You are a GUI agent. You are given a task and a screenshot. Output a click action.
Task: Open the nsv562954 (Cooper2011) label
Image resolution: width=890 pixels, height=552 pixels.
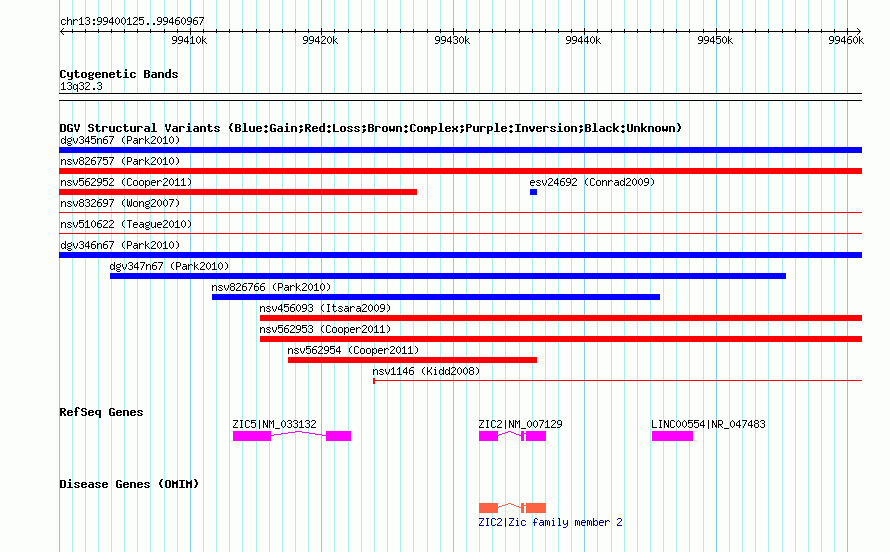point(353,350)
